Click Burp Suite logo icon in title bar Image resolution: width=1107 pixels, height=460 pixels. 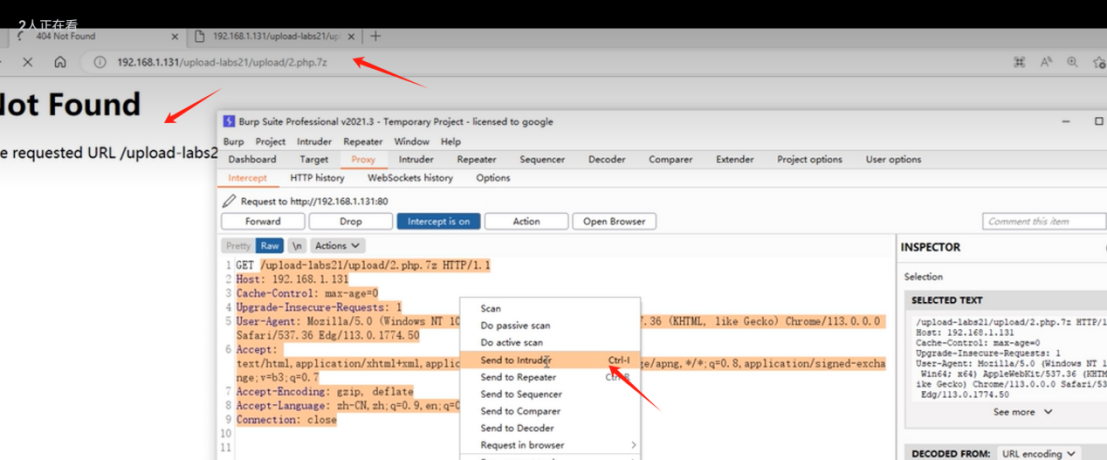(x=229, y=121)
